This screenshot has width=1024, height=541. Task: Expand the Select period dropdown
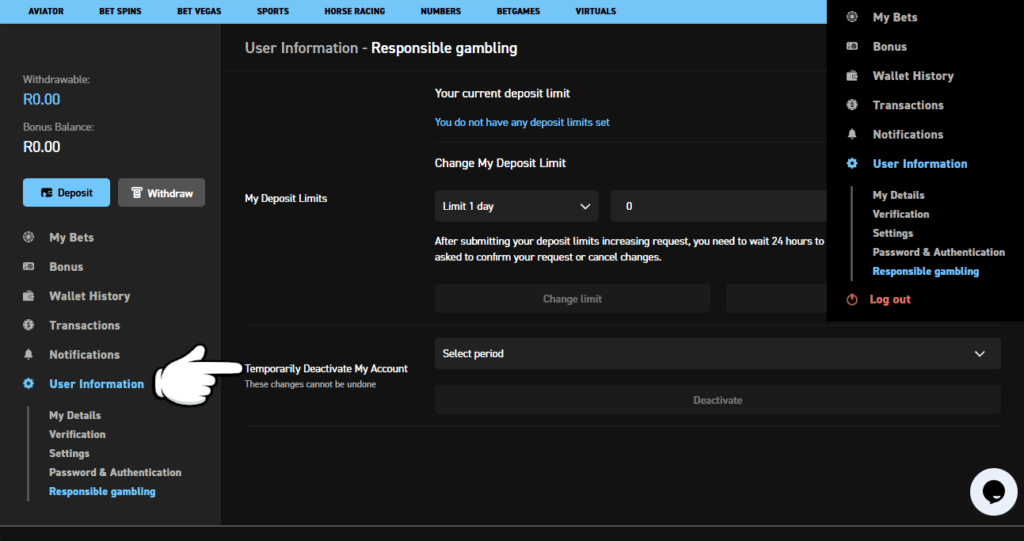tap(718, 353)
